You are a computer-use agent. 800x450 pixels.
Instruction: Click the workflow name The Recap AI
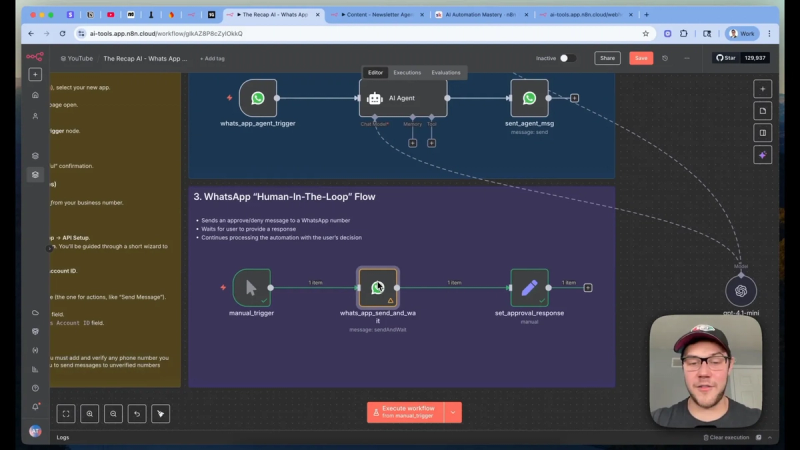pos(145,59)
